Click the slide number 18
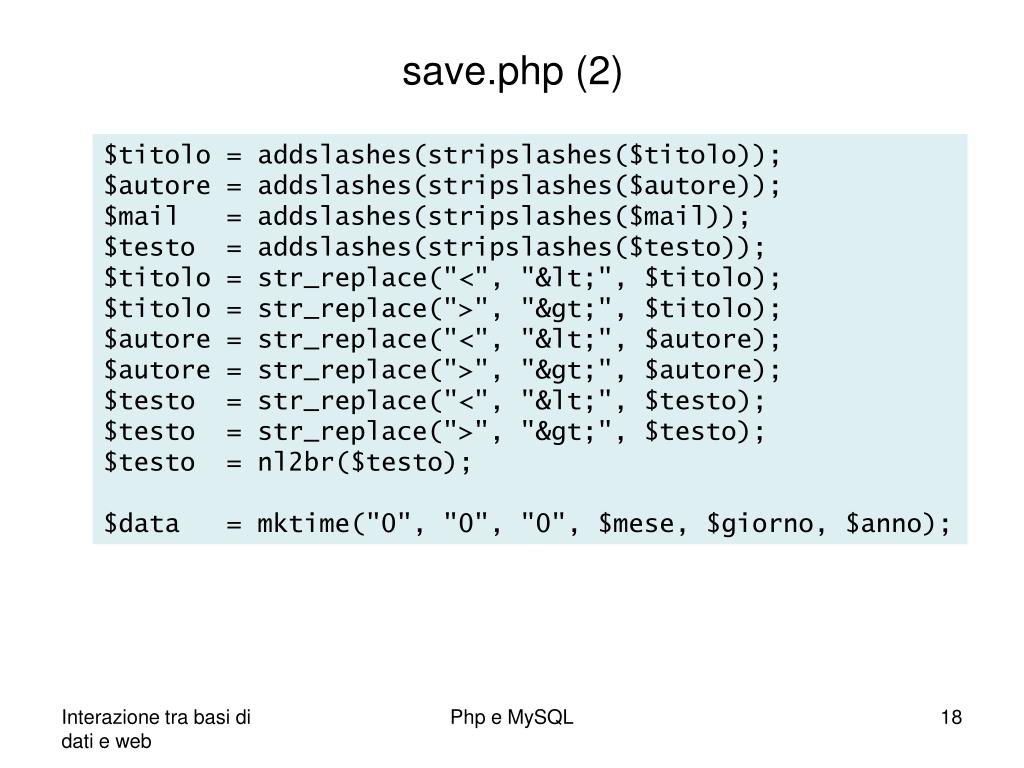The width and height of the screenshot is (1024, 768). click(x=951, y=718)
